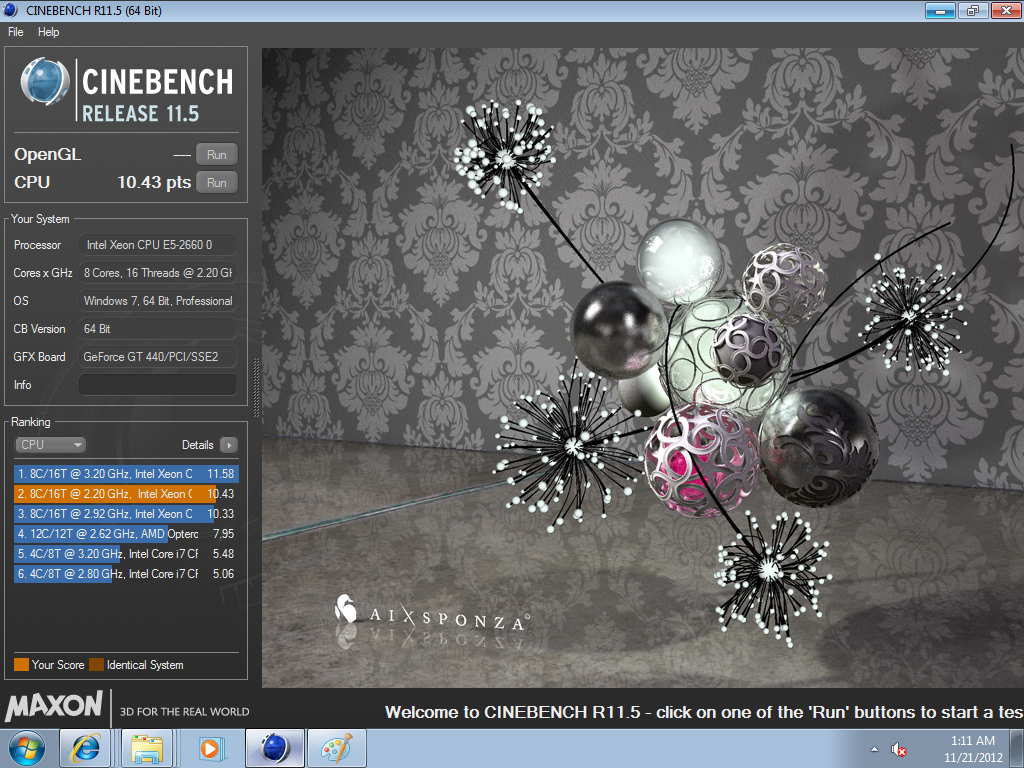Select the Cores x GHz field value
The image size is (1024, 768).
157,273
